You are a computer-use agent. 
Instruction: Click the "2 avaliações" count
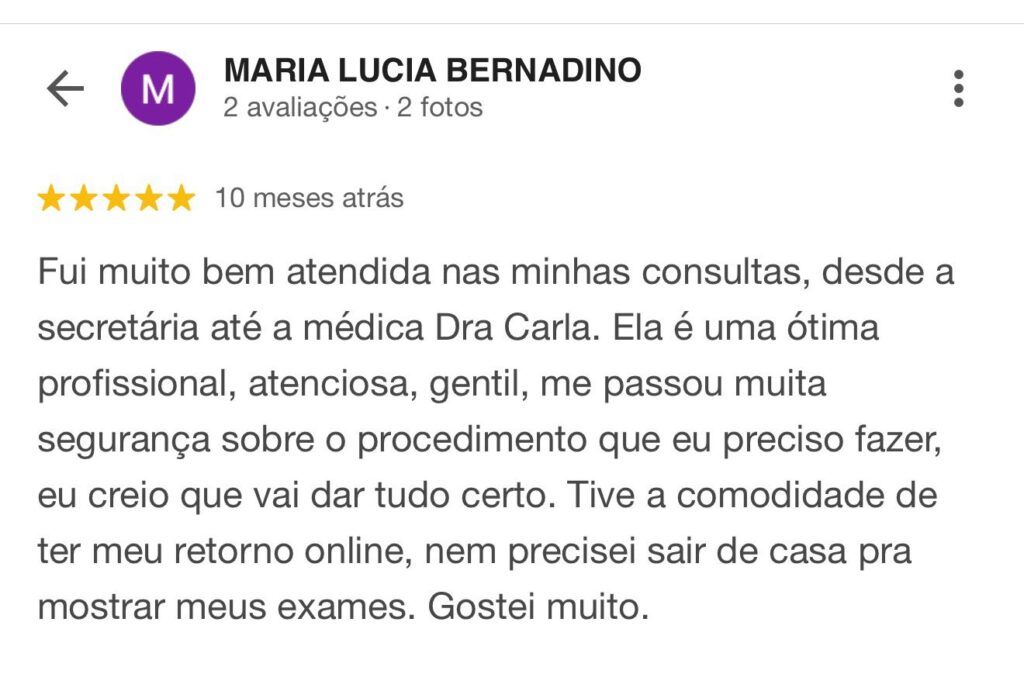pyautogui.click(x=299, y=107)
